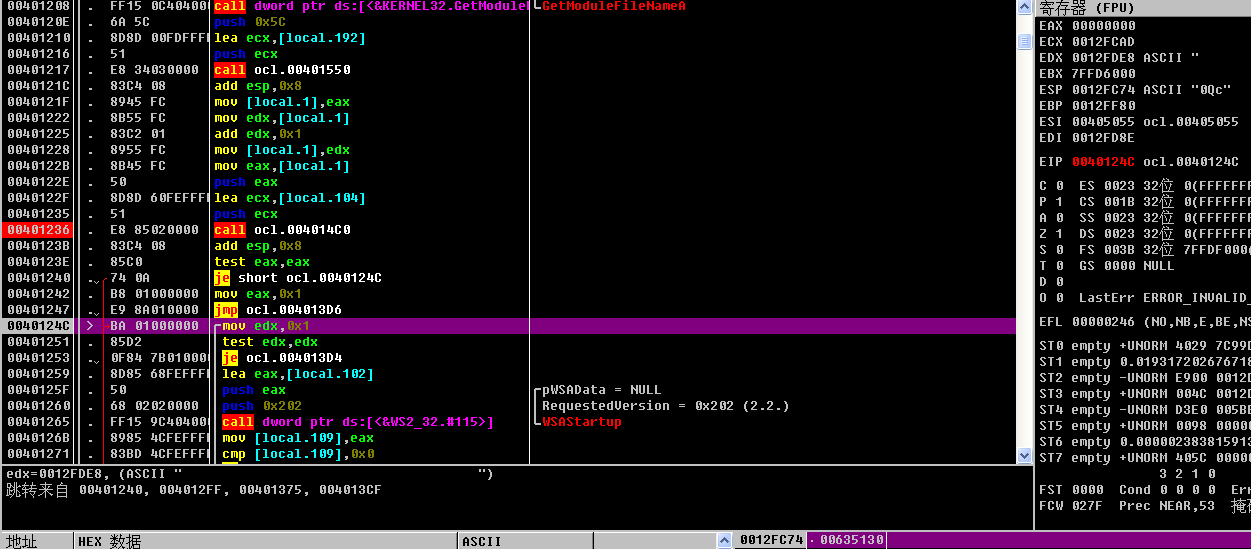Screen dimensions: 1251x549
Task: Select the EBP 0012FF80 register
Action: 1088,106
